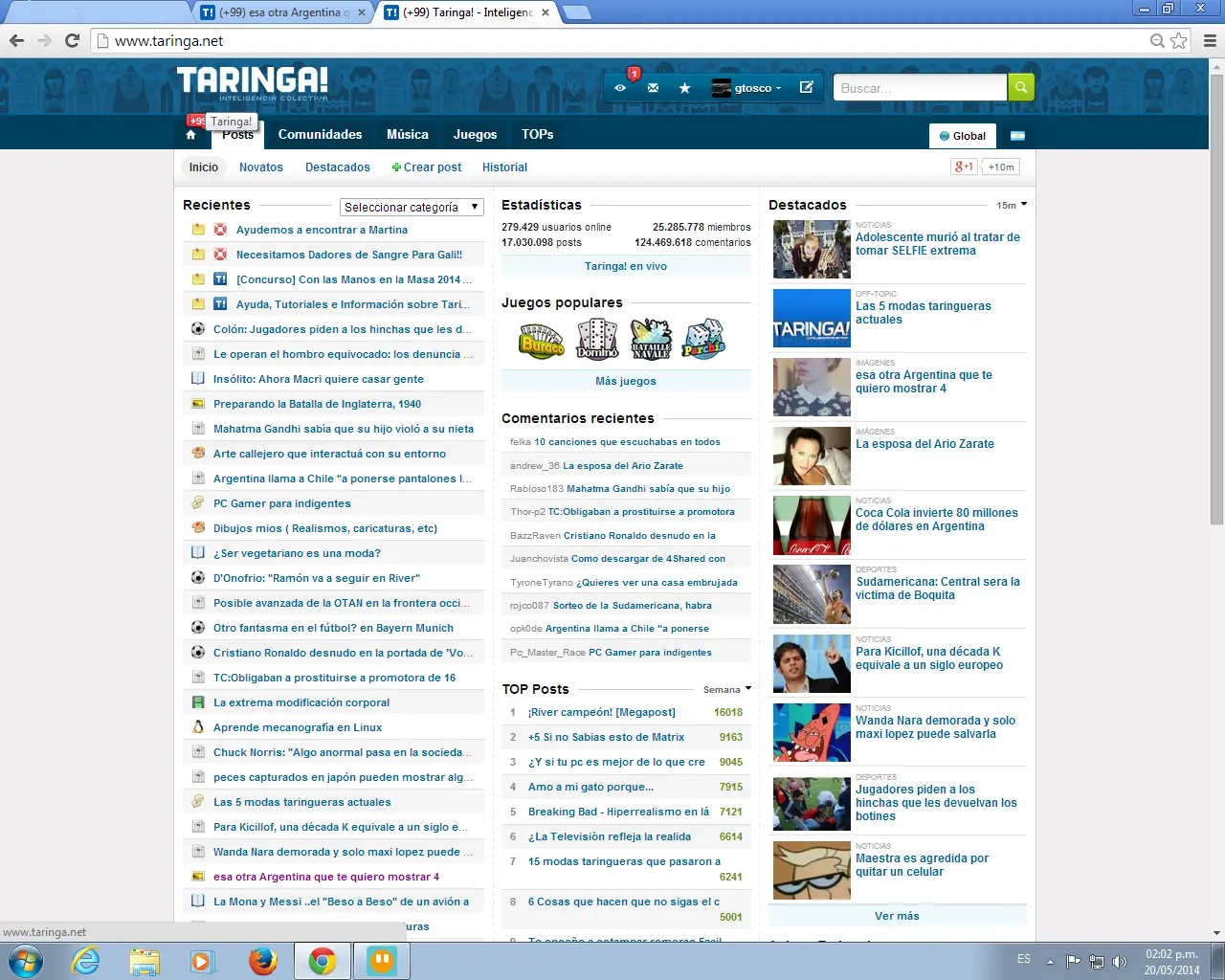
Task: Open the TOPs menu
Action: click(x=538, y=135)
